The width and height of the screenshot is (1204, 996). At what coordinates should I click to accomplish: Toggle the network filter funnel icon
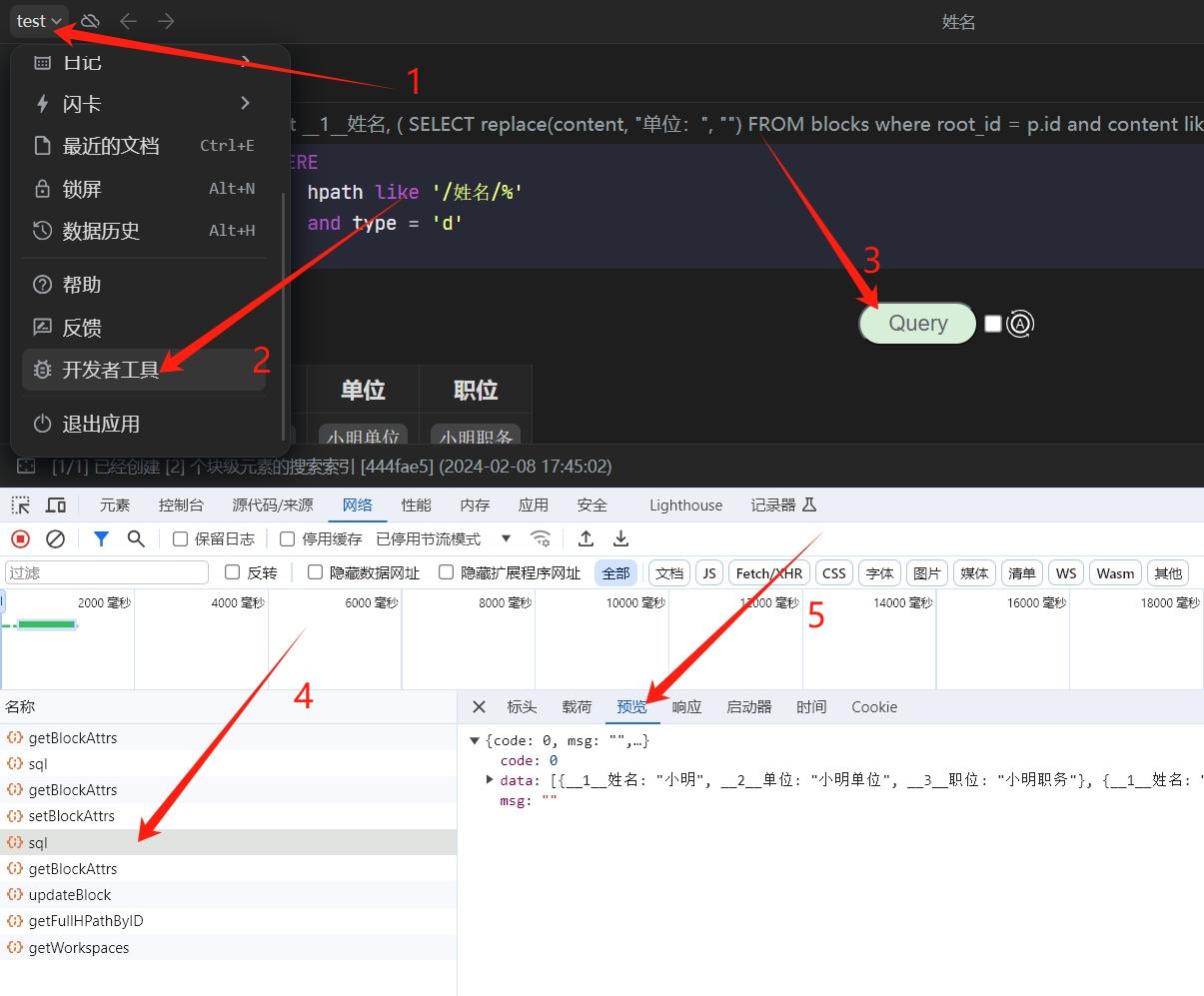[101, 538]
